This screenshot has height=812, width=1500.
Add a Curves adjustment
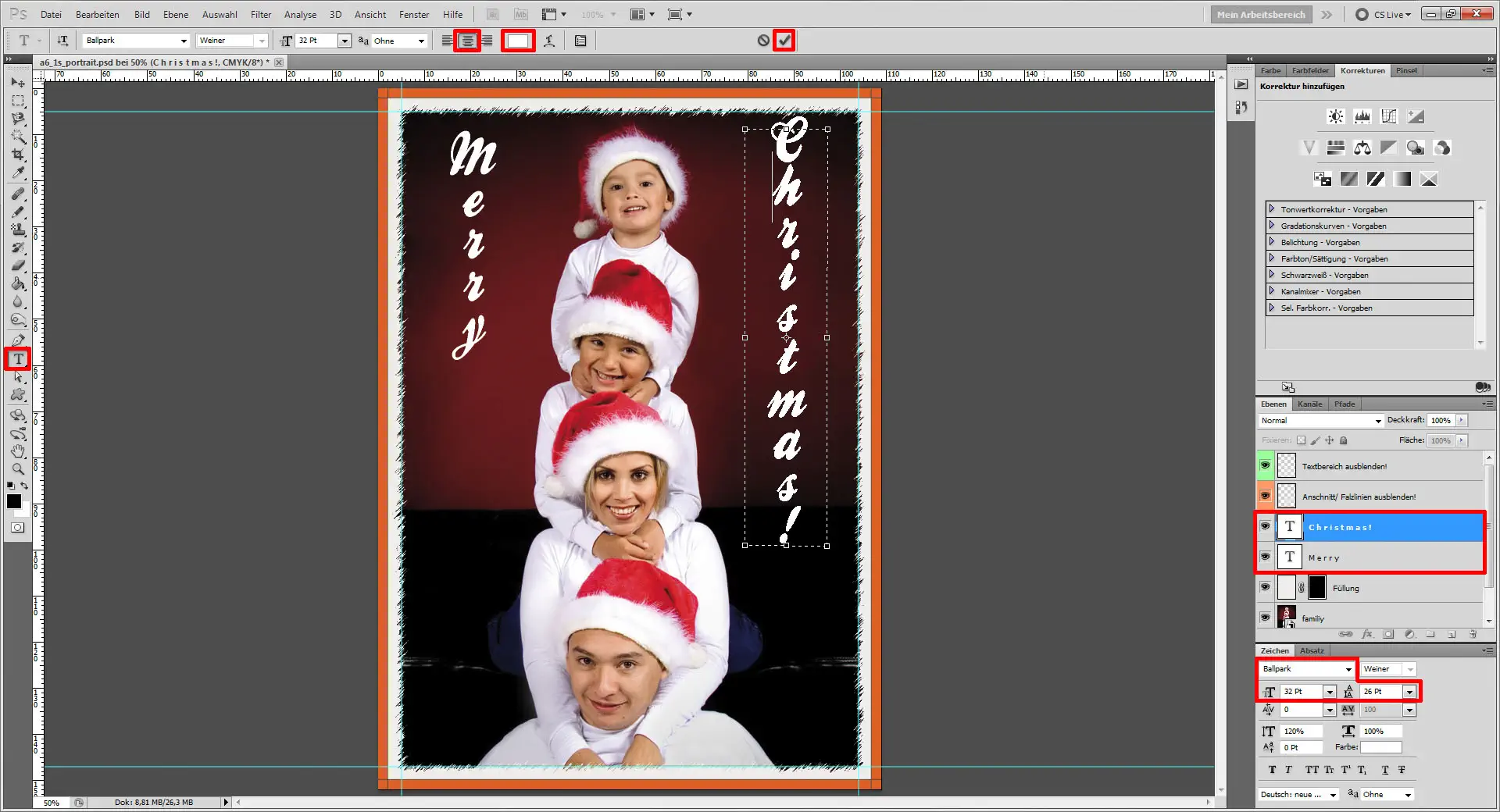click(x=1389, y=116)
